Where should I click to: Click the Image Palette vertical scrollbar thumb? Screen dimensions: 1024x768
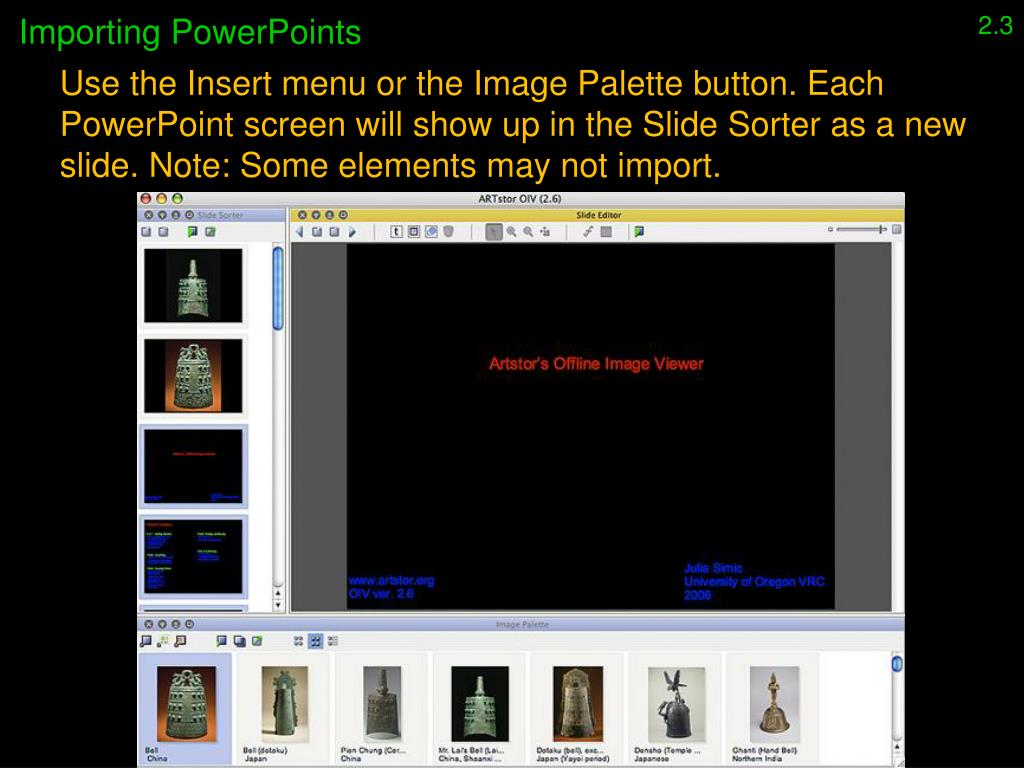click(x=897, y=664)
